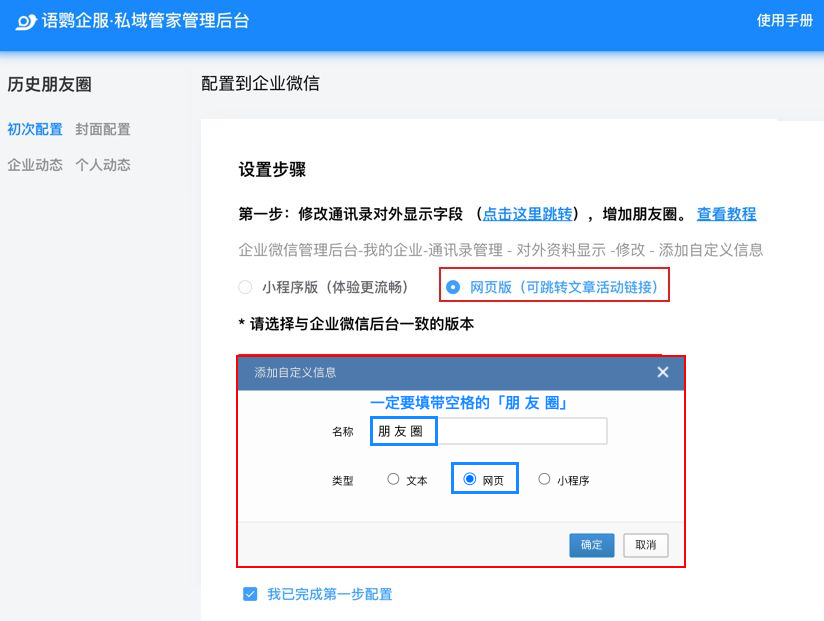Select the 网页版 radio option
Viewport: 824px width, 621px height.
[454, 288]
